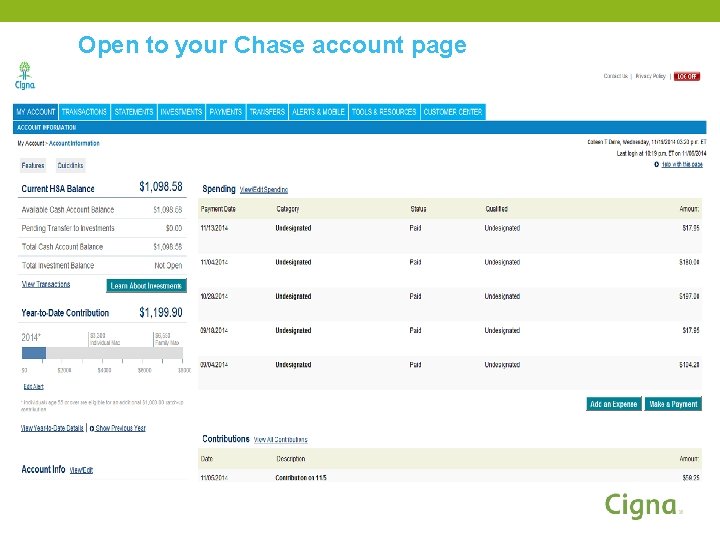Click the Payment Date column header
720x540 pixels.
pyautogui.click(x=218, y=209)
